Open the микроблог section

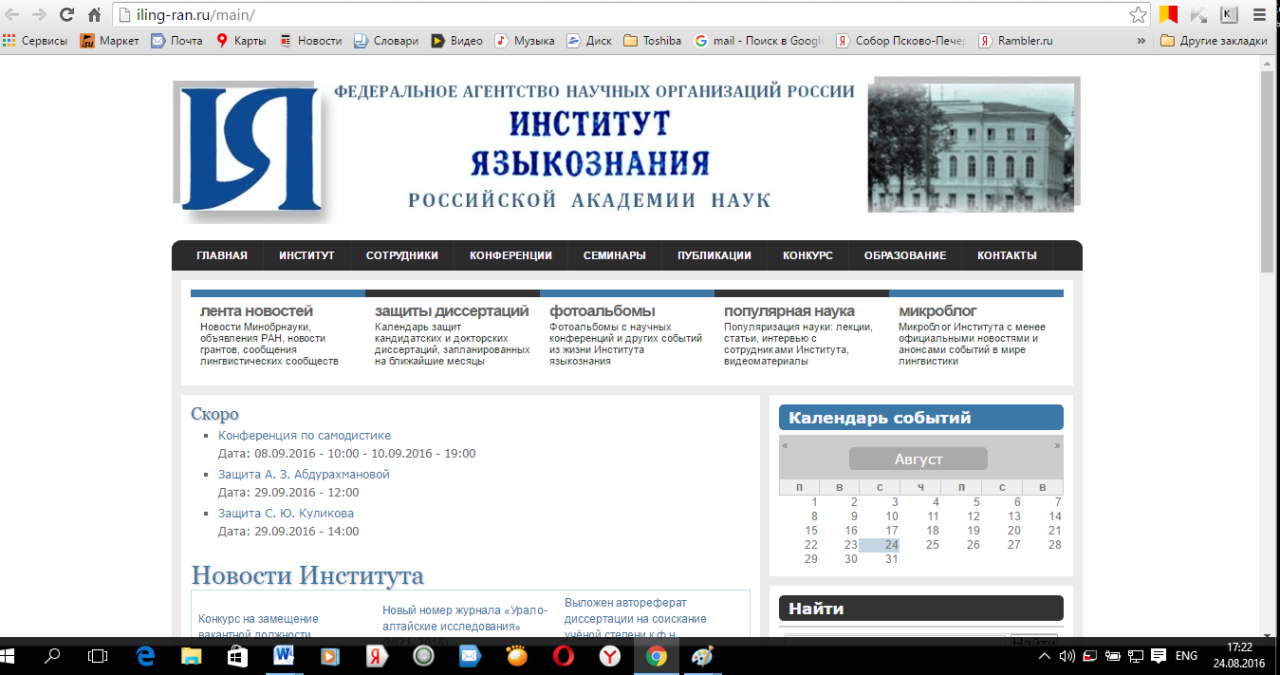pyautogui.click(x=938, y=311)
